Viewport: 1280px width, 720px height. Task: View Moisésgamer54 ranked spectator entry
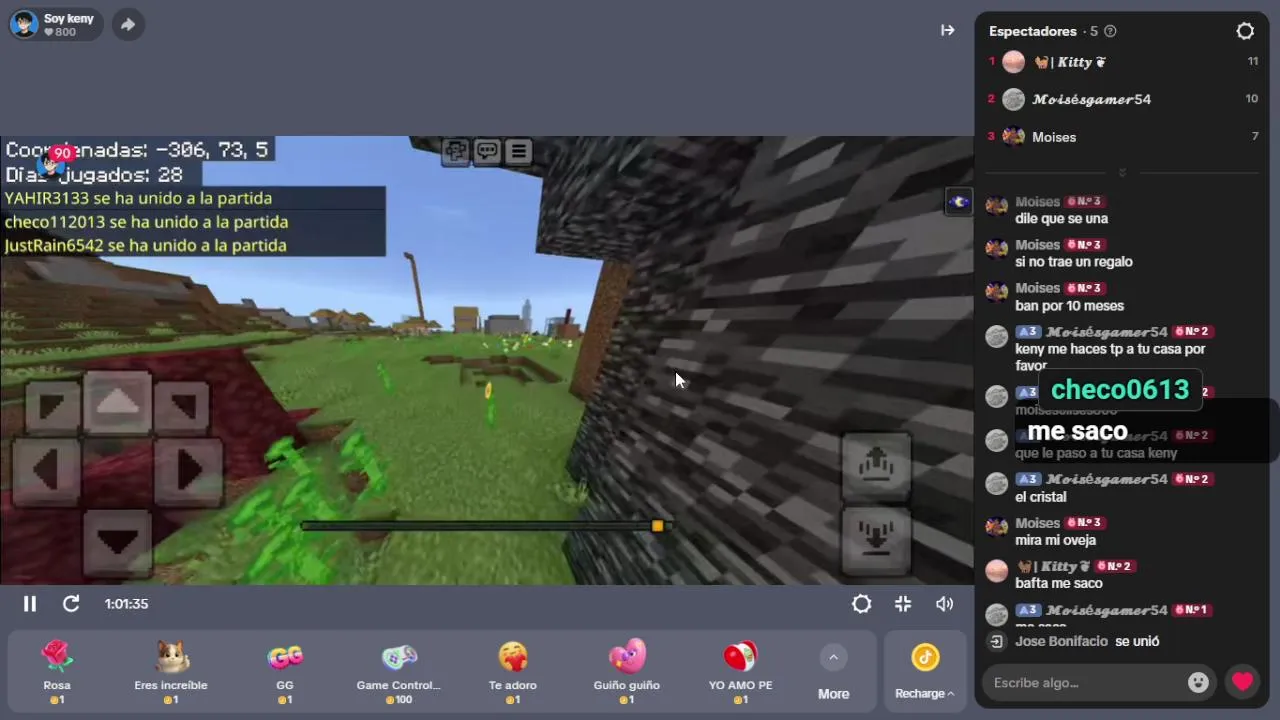click(x=1122, y=99)
